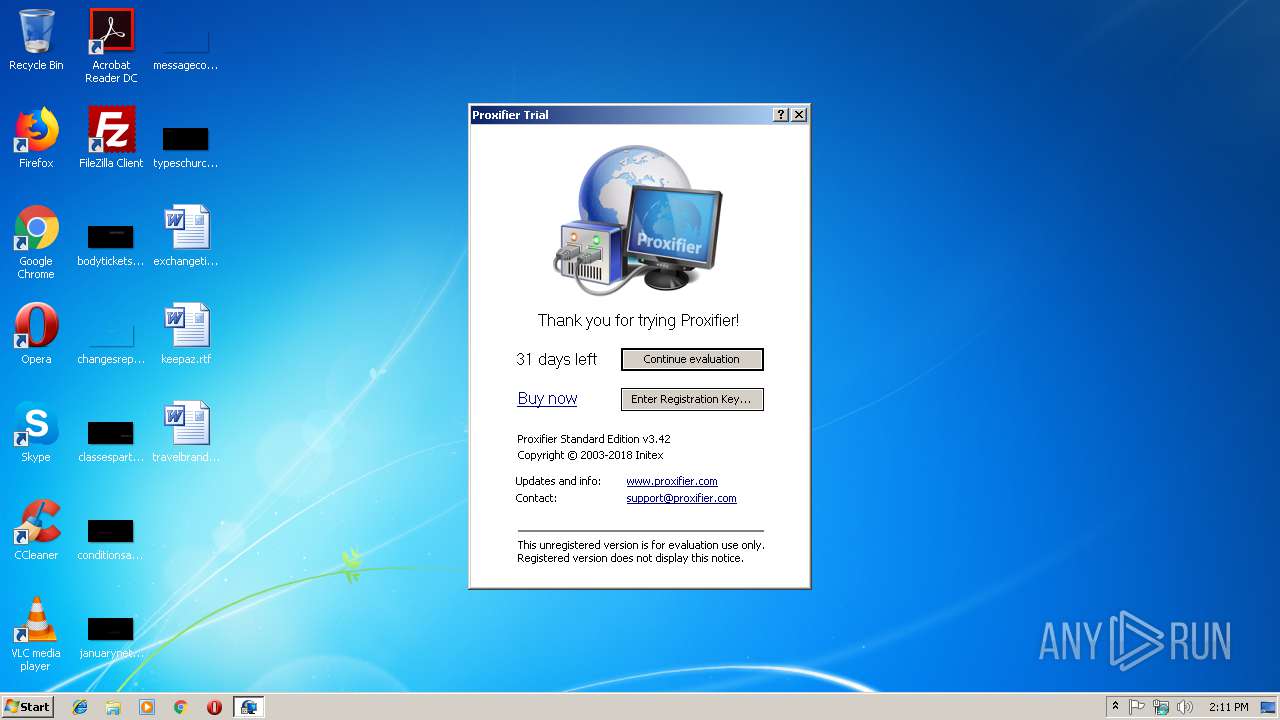Image resolution: width=1280 pixels, height=720 pixels.
Task: Click the Proxifier globe logo image
Action: coord(638,220)
